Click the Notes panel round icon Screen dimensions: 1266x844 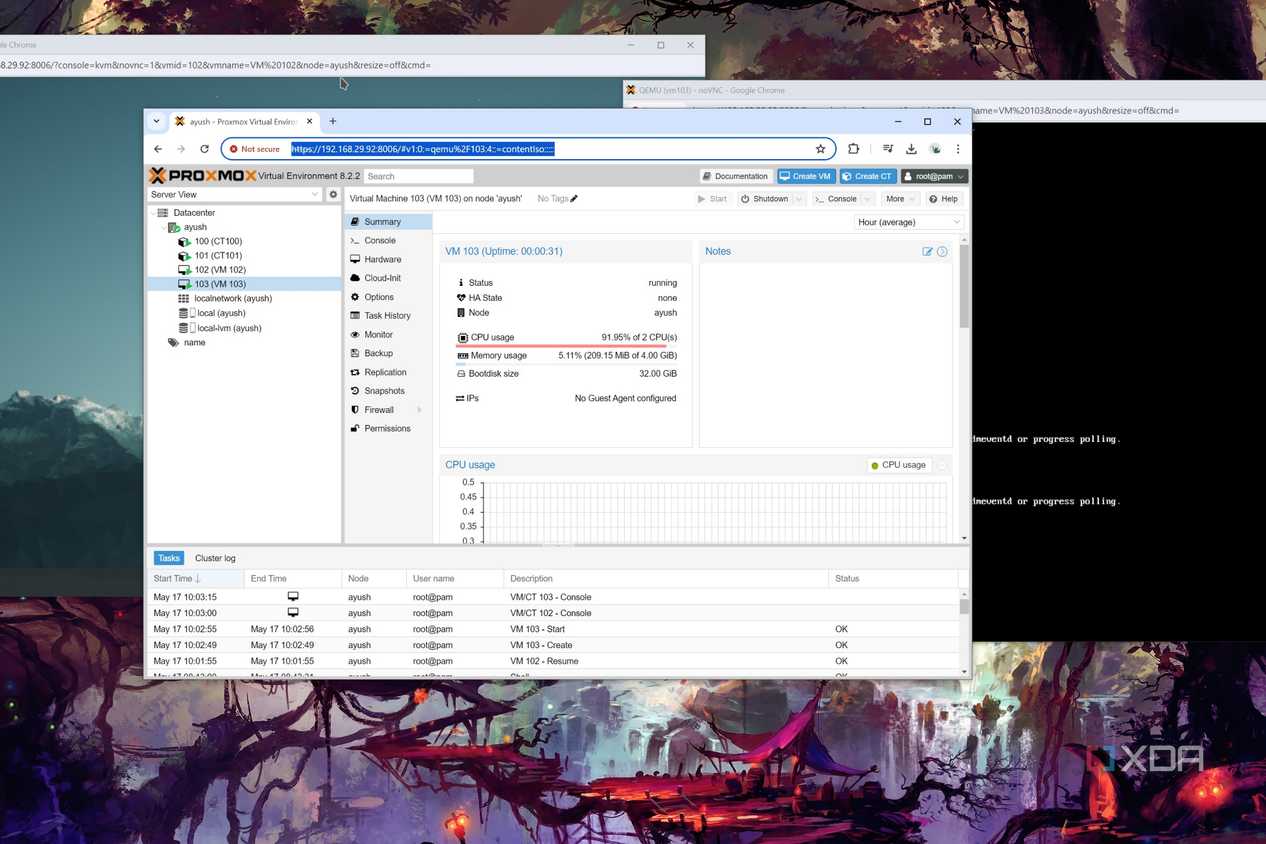pos(942,252)
